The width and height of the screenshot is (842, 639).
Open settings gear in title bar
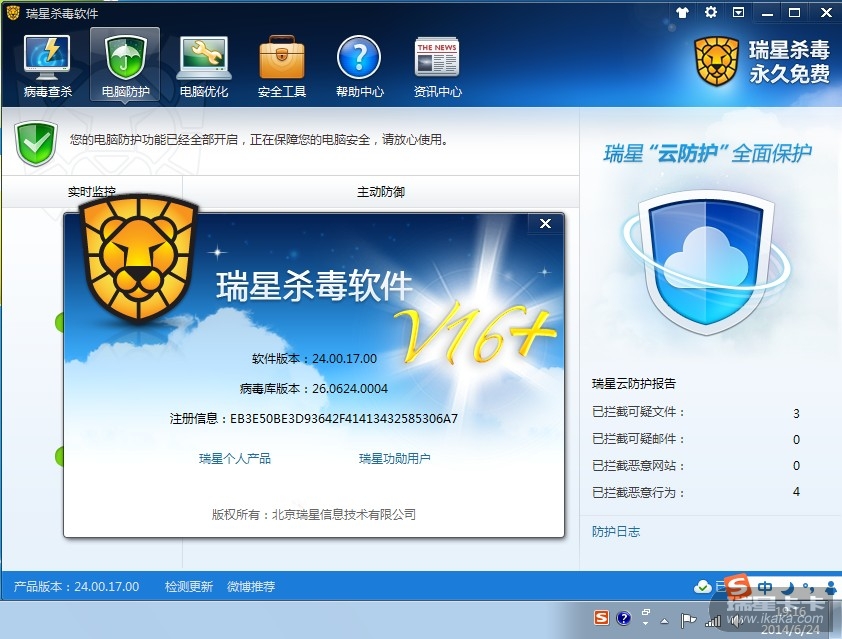click(711, 12)
